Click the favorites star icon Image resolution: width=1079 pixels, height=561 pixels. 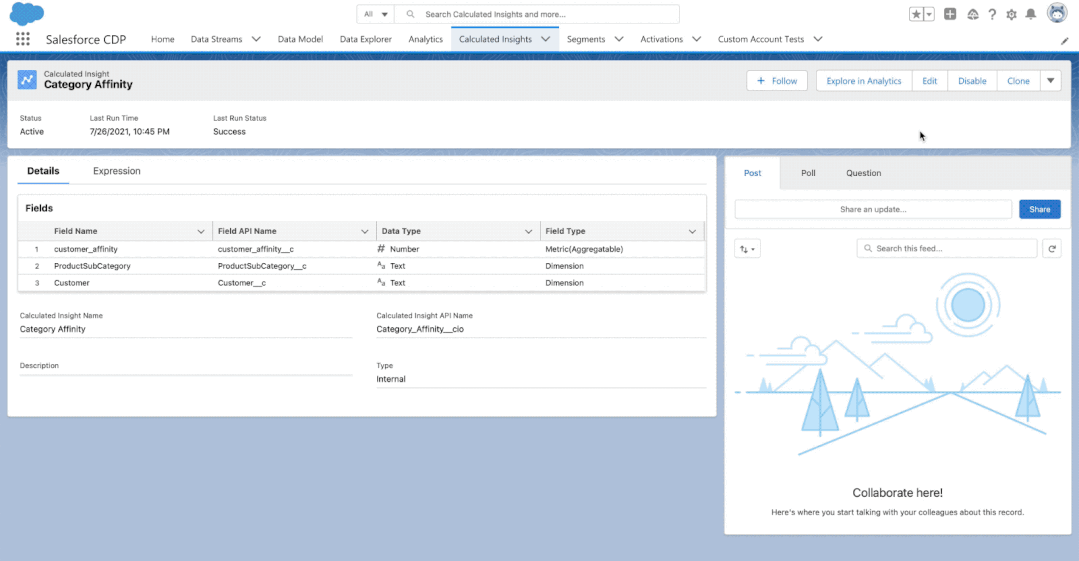click(x=916, y=14)
